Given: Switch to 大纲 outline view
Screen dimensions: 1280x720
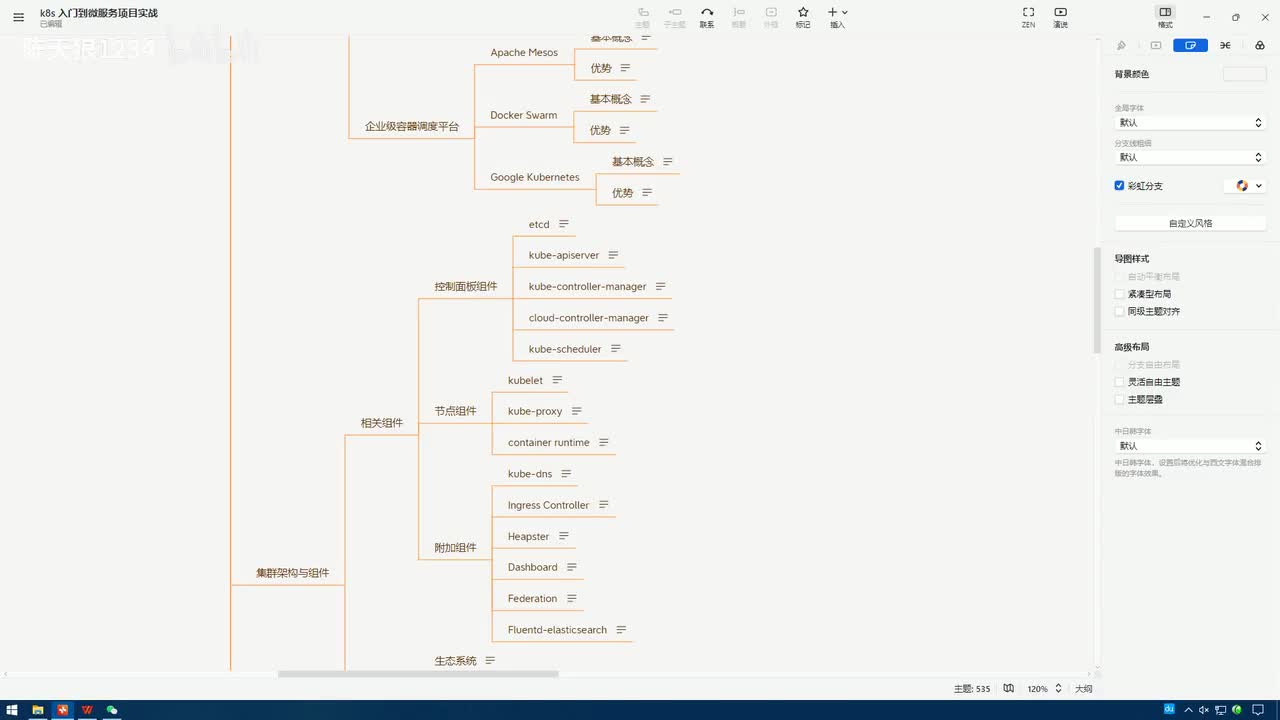Looking at the screenshot, I should 1083,689.
